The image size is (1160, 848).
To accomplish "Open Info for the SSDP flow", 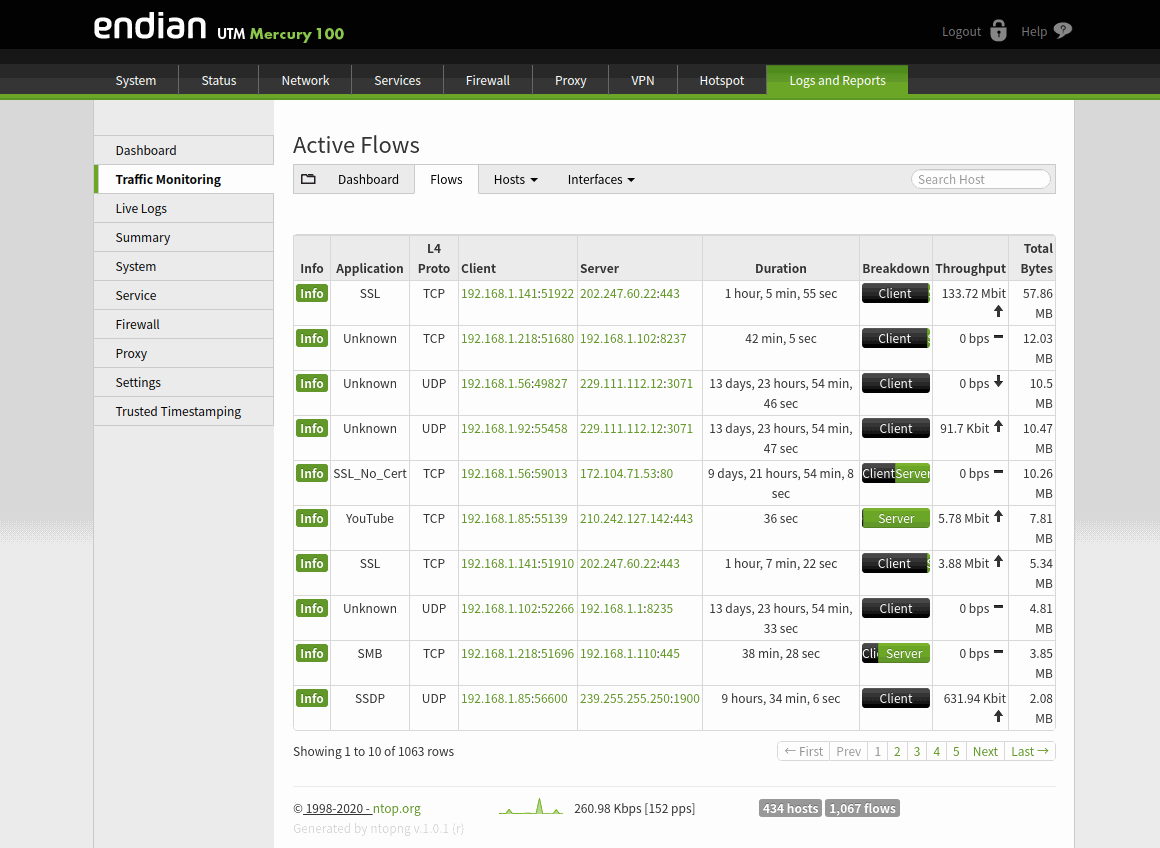I will pos(311,699).
